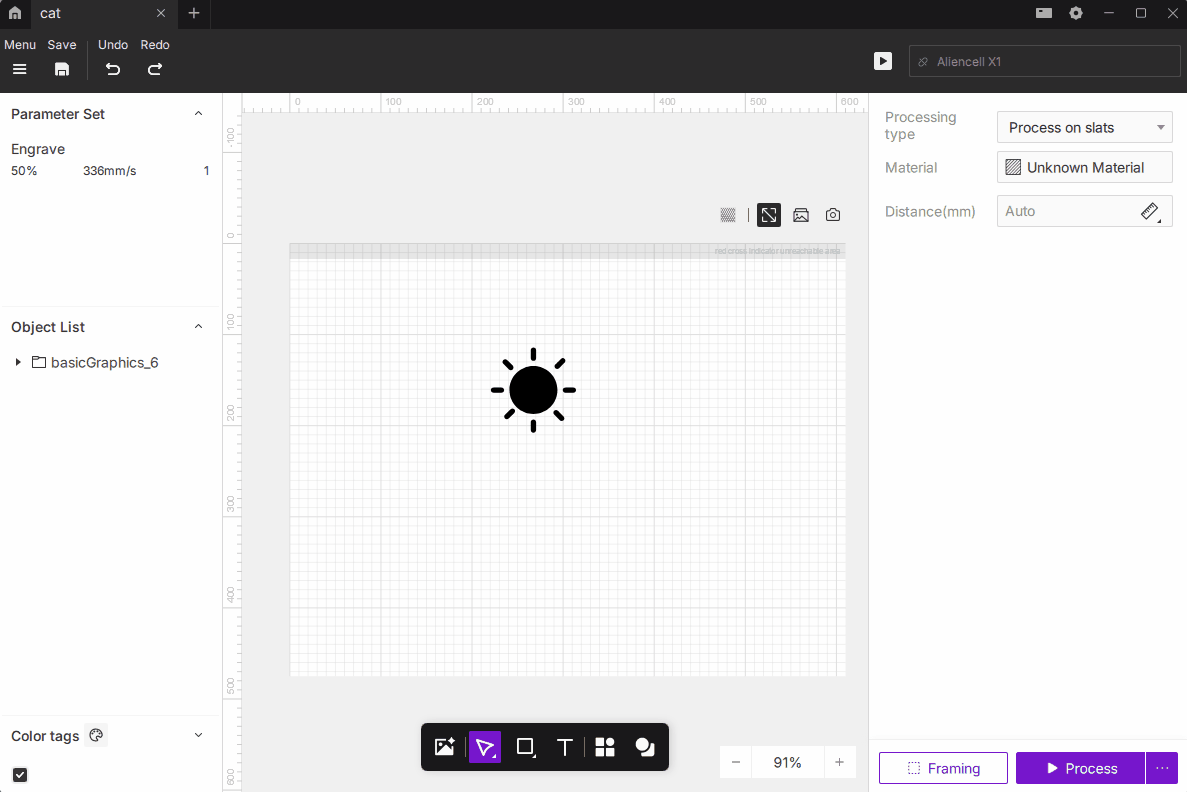
Task: Toggle the fit-to-view canvas button
Action: pos(769,215)
